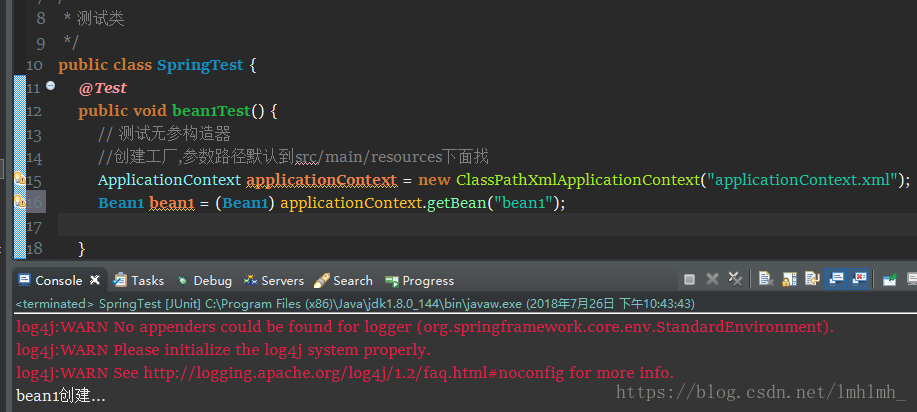The height and width of the screenshot is (412, 917).
Task: Click line number 10 in the gutter
Action: tap(35, 65)
